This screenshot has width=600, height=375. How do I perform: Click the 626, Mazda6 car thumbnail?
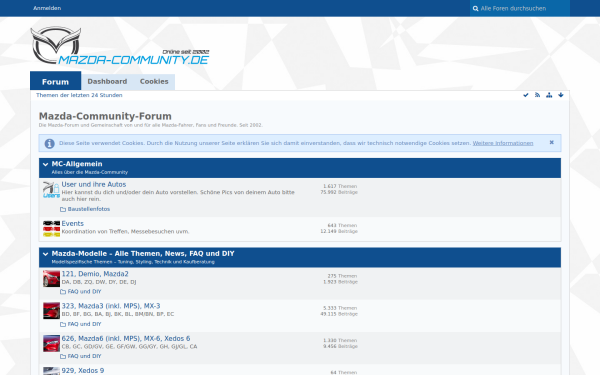click(51, 343)
